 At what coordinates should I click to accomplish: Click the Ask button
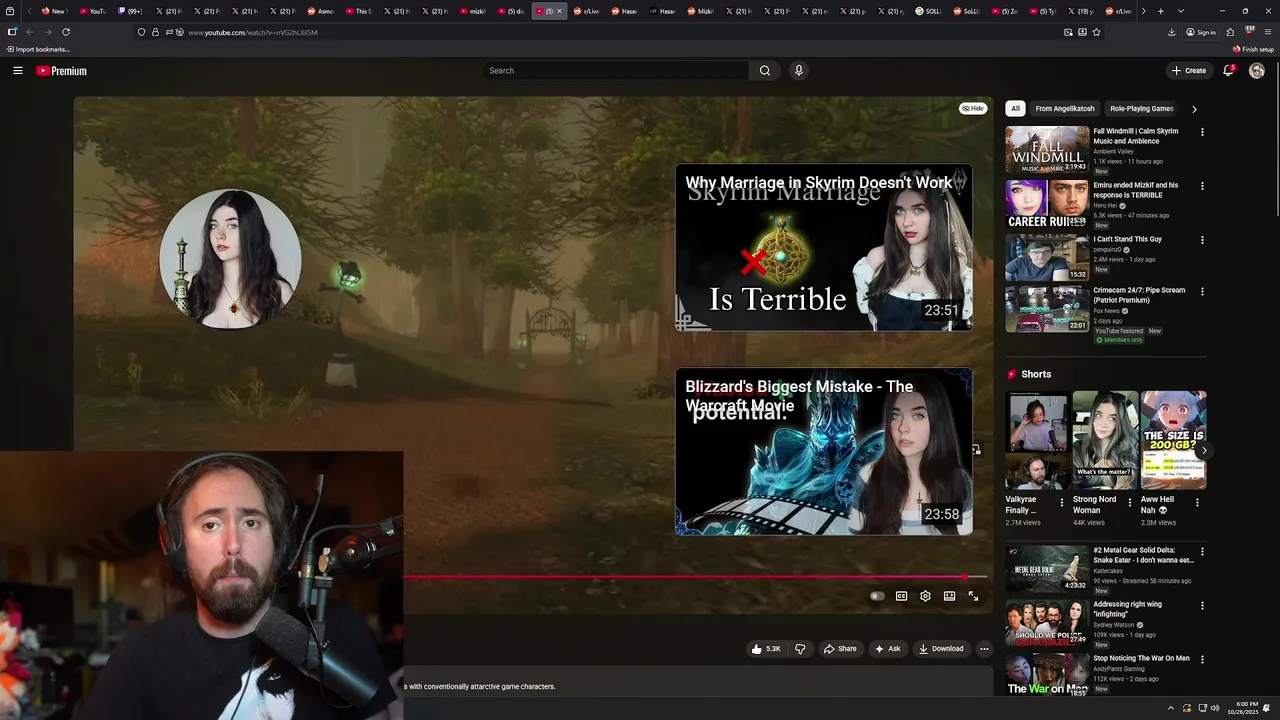888,649
